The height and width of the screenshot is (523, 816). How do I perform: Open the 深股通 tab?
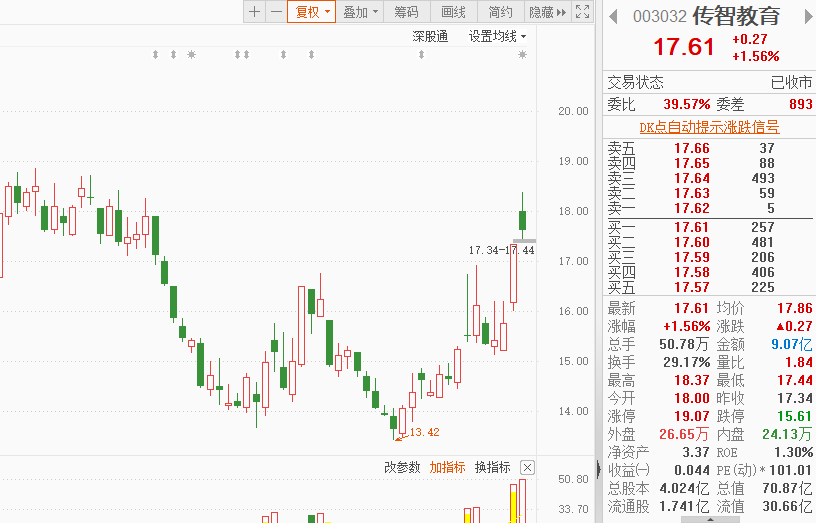coord(430,36)
